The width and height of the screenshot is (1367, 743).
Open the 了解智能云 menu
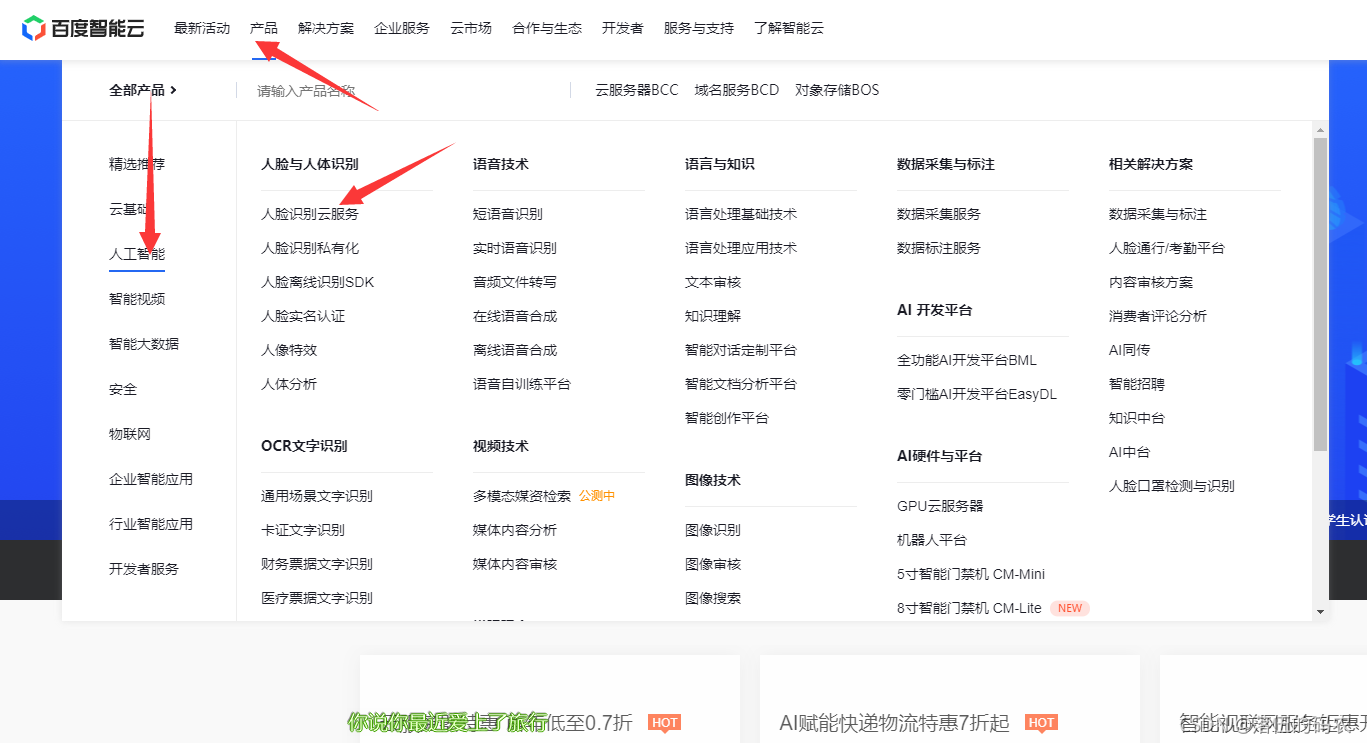pyautogui.click(x=789, y=28)
